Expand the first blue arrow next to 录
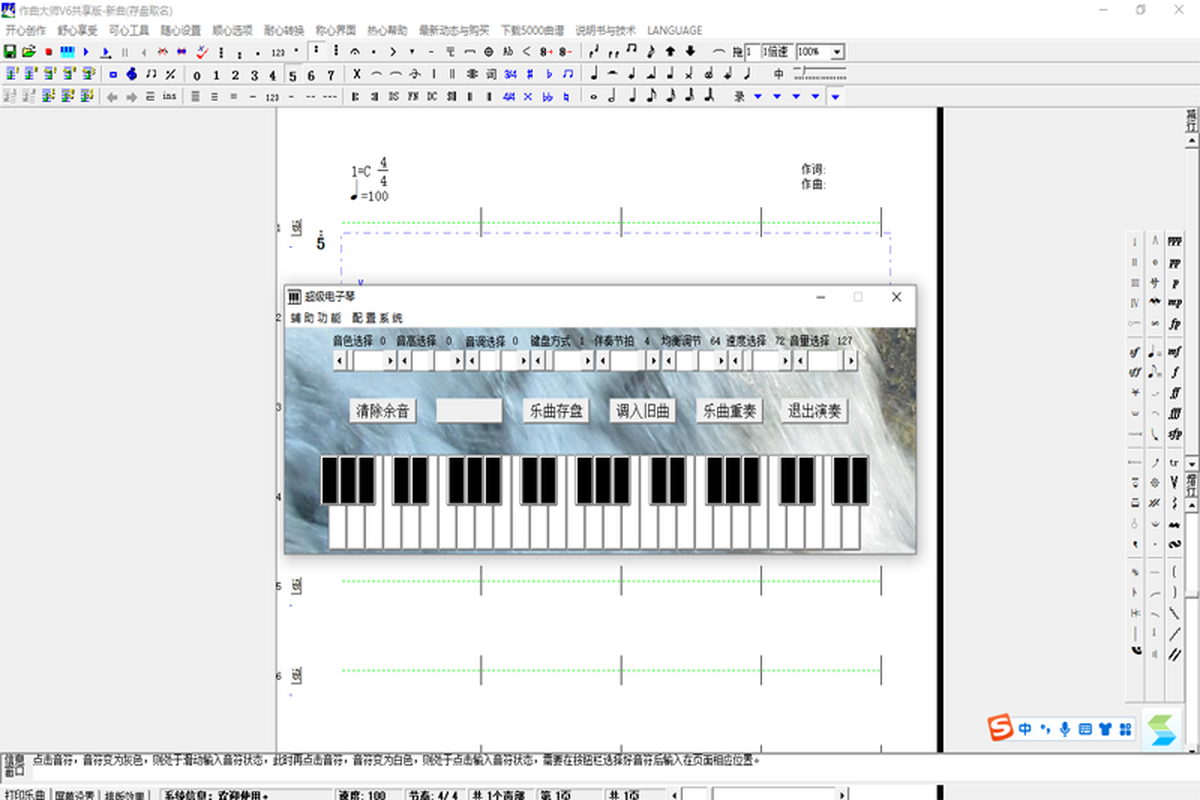Screen dimensions: 1200x800 [x=758, y=97]
